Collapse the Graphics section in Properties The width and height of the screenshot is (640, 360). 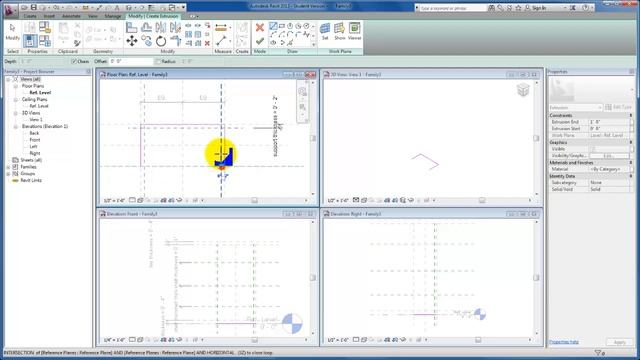pos(630,142)
